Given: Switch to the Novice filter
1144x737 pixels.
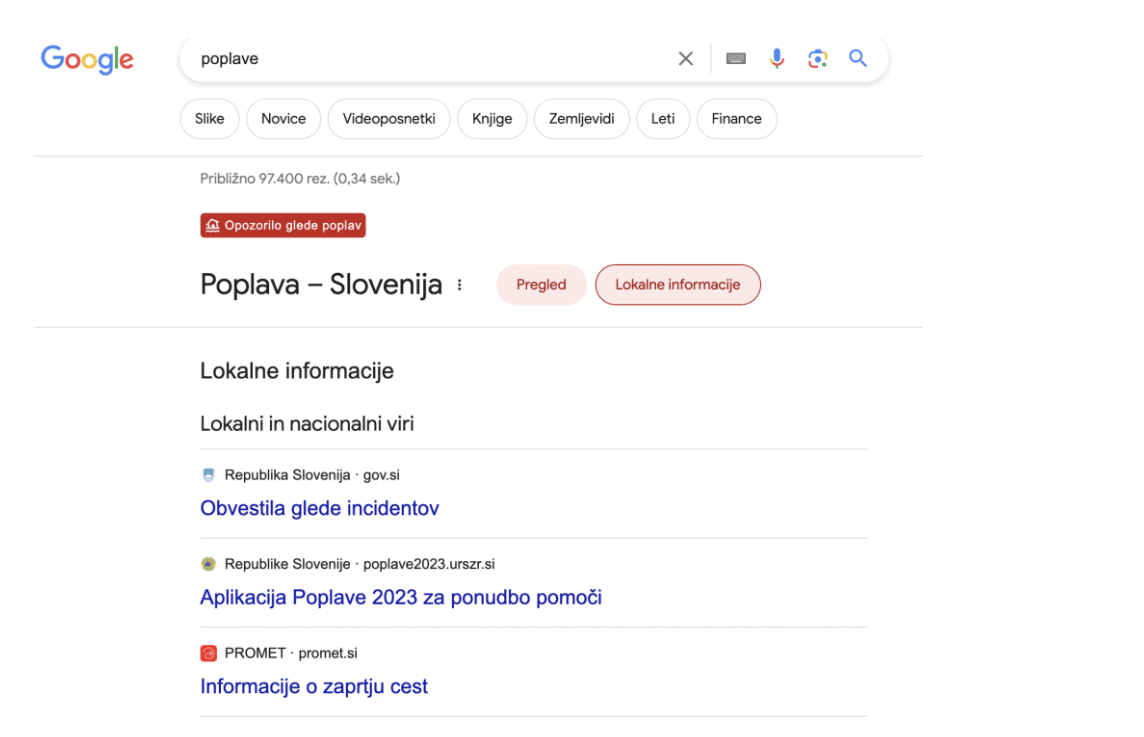Looking at the screenshot, I should click(x=283, y=119).
